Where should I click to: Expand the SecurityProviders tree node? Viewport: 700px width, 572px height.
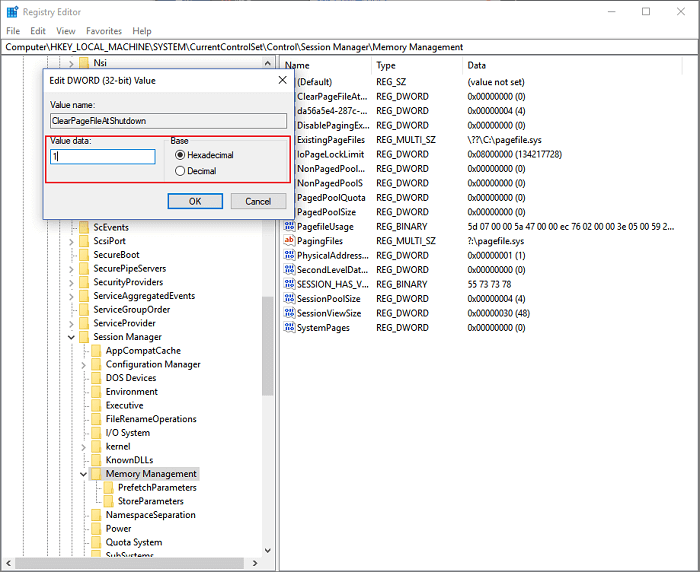click(71, 283)
